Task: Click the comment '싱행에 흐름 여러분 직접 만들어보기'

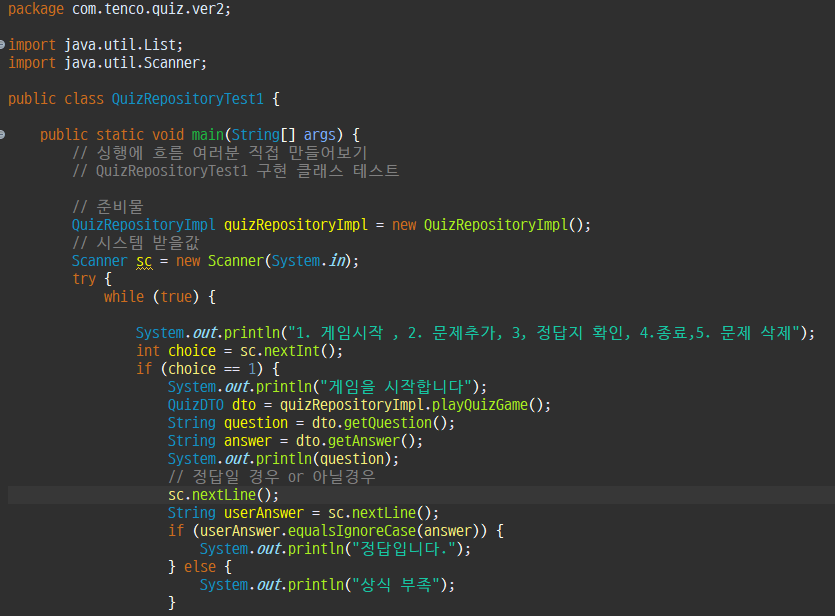Action: [232, 153]
